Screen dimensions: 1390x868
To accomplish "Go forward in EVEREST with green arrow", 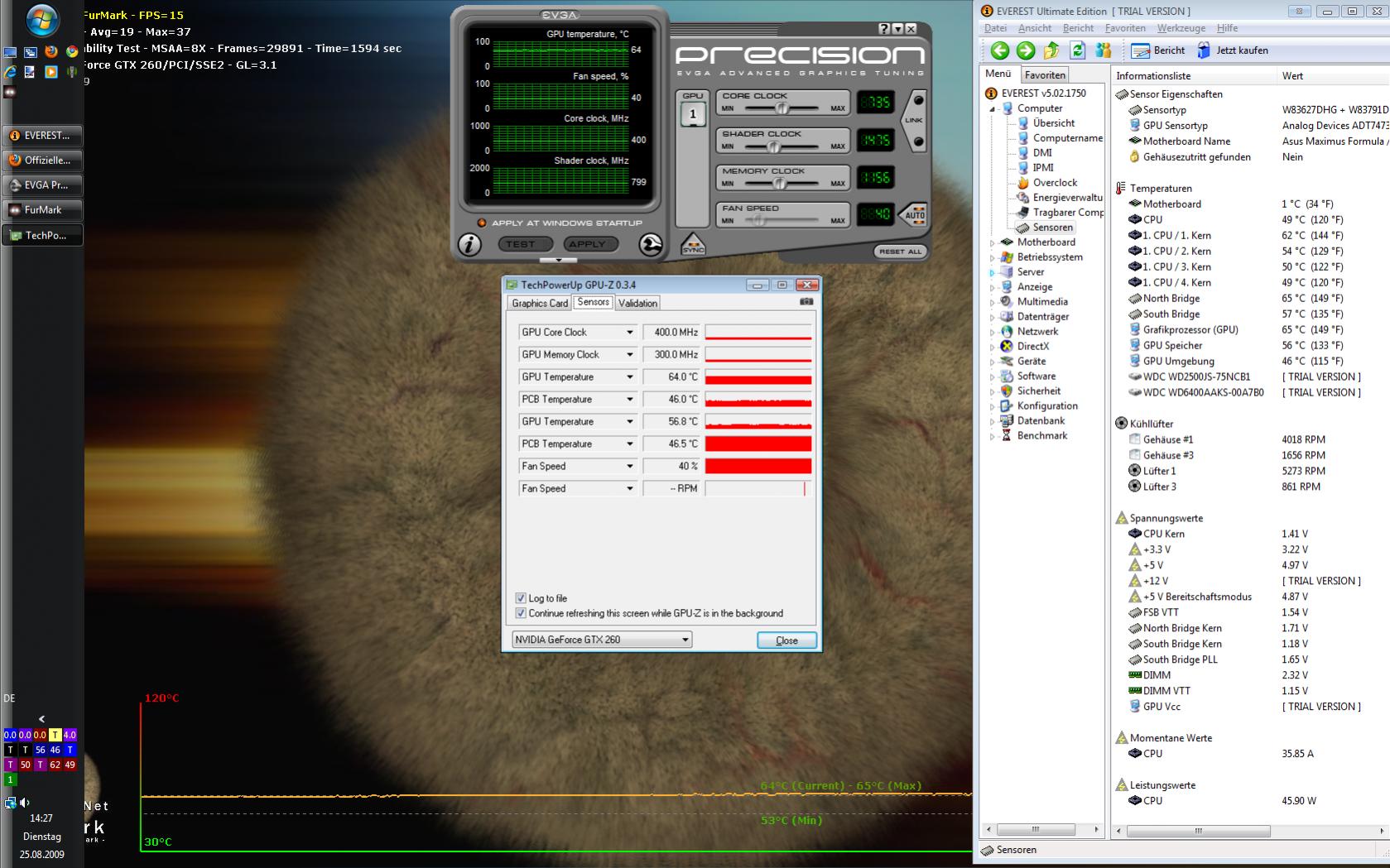I will (x=1026, y=50).
